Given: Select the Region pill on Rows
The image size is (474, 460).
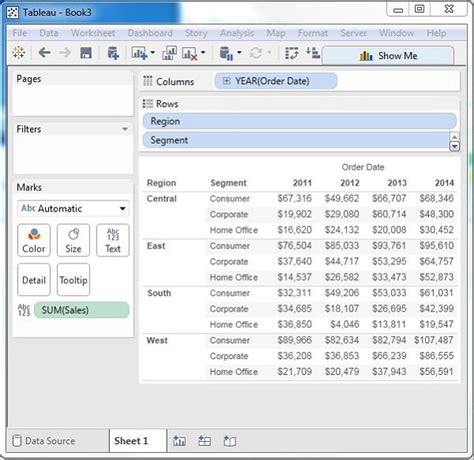Looking at the screenshot, I should tap(300, 121).
